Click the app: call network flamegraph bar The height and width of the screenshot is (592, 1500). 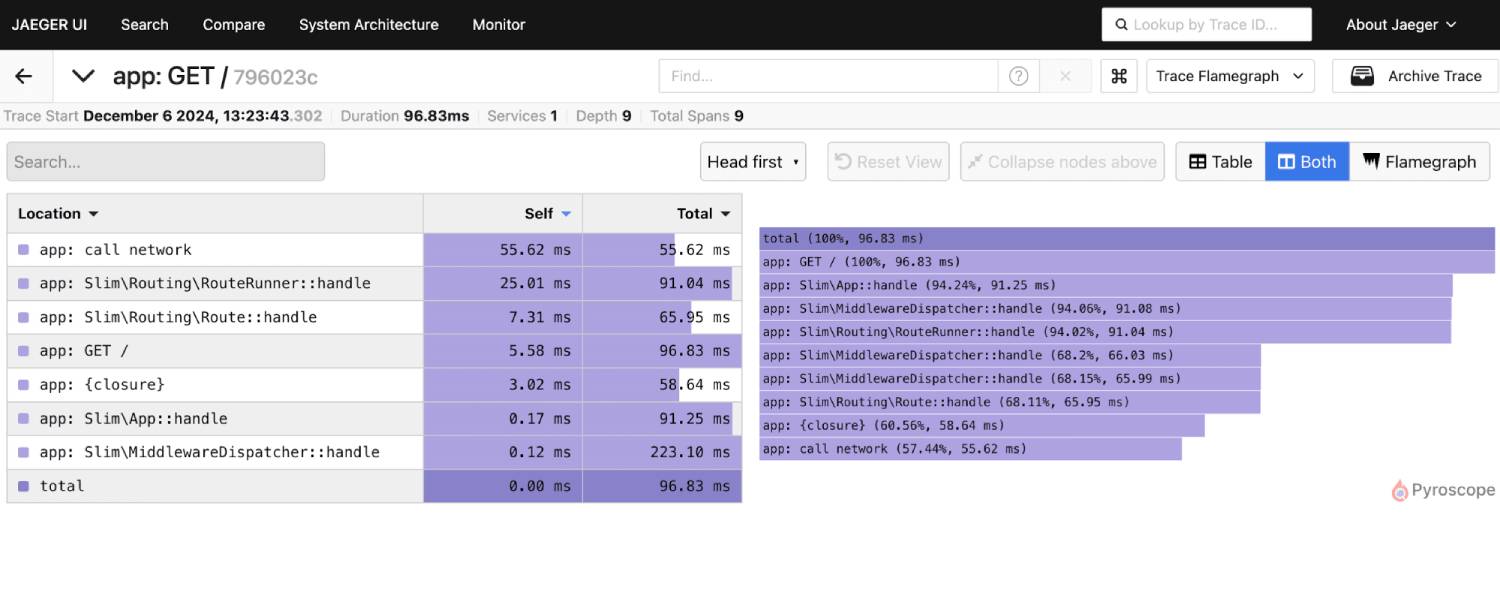pyautogui.click(x=970, y=448)
